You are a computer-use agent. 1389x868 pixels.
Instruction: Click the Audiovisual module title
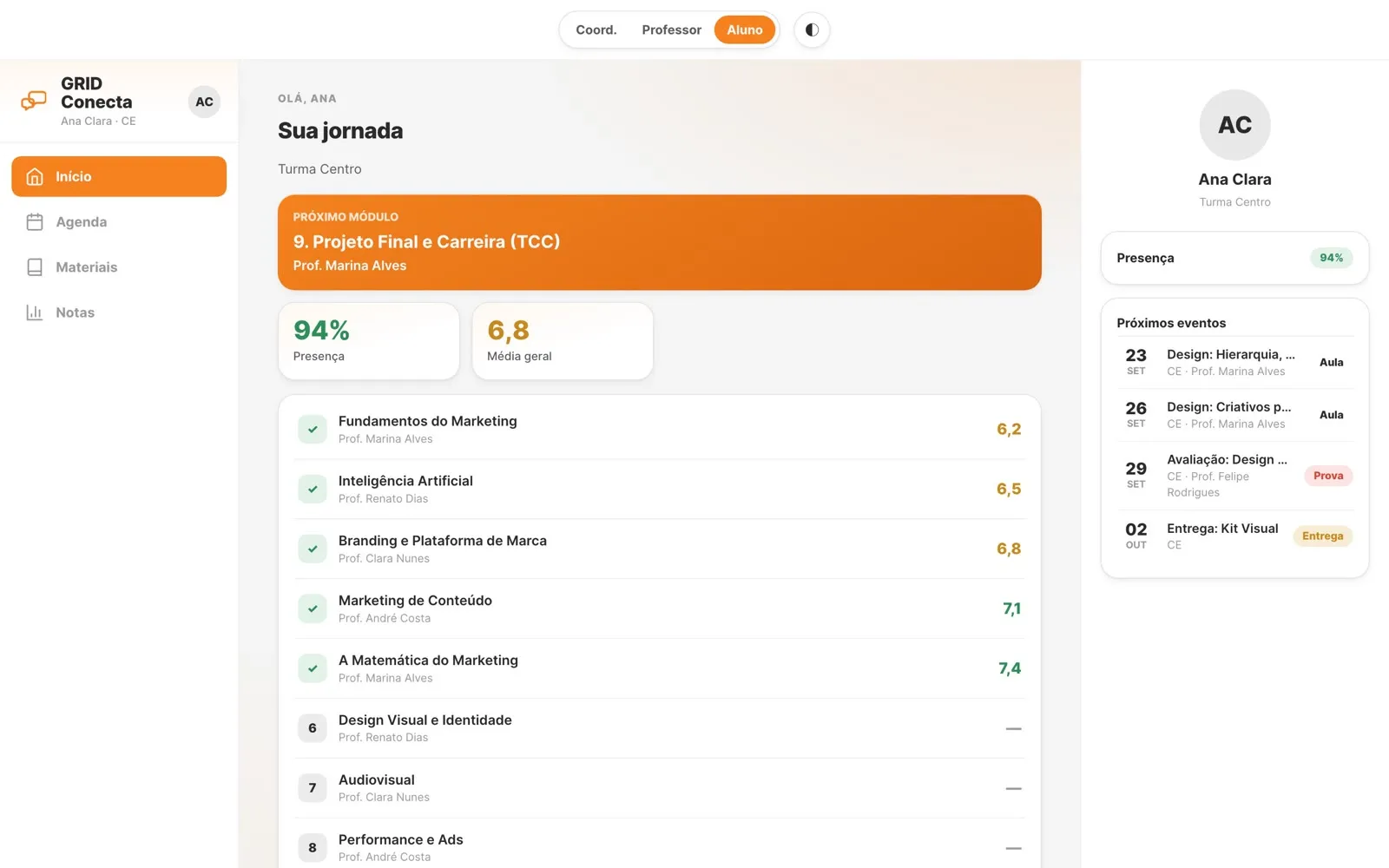tap(377, 779)
